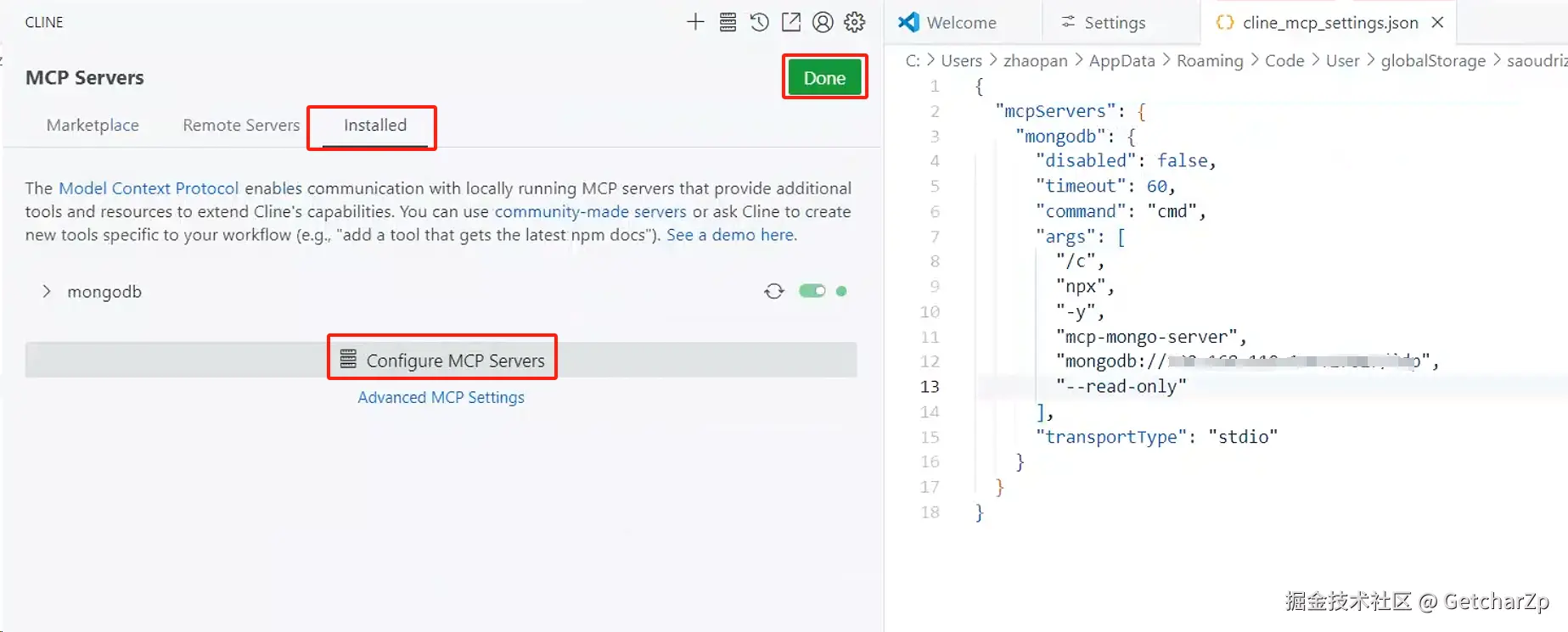Click the "/c" argument on line 8
The image size is (1568, 632).
[1076, 261]
